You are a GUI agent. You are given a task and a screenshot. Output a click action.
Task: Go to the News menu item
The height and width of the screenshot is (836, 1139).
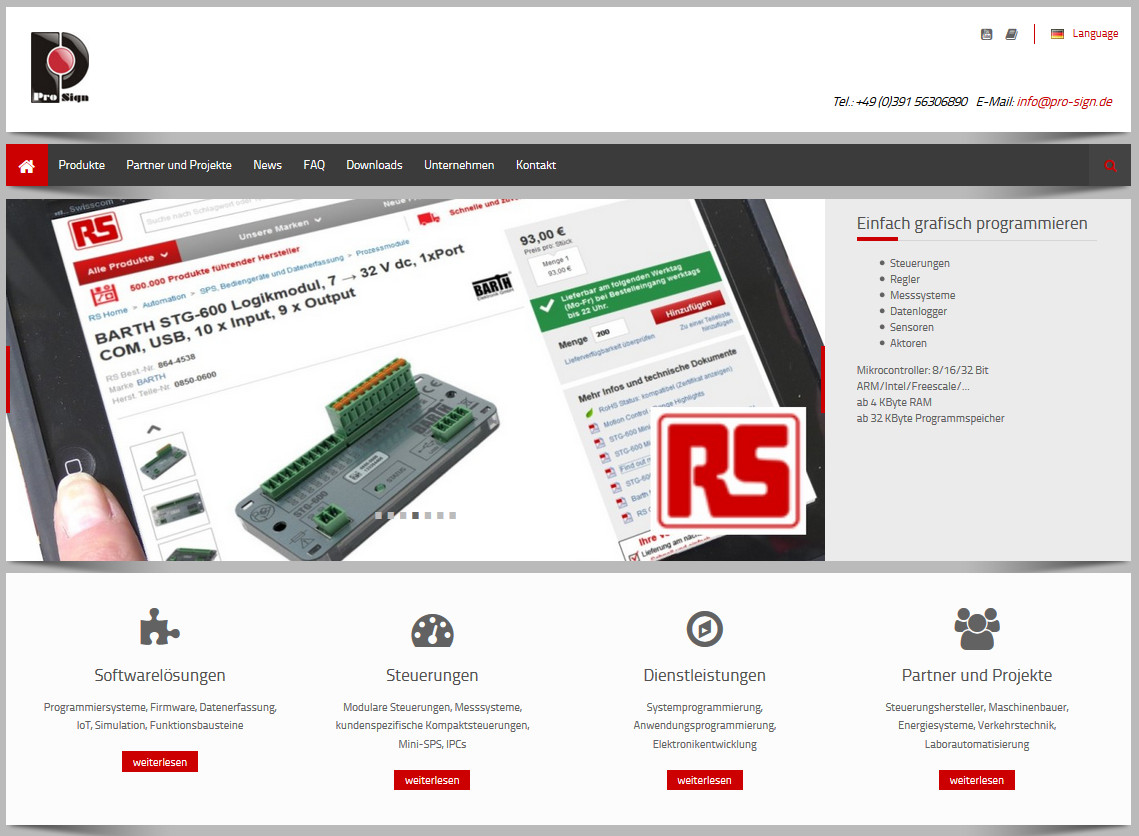267,165
